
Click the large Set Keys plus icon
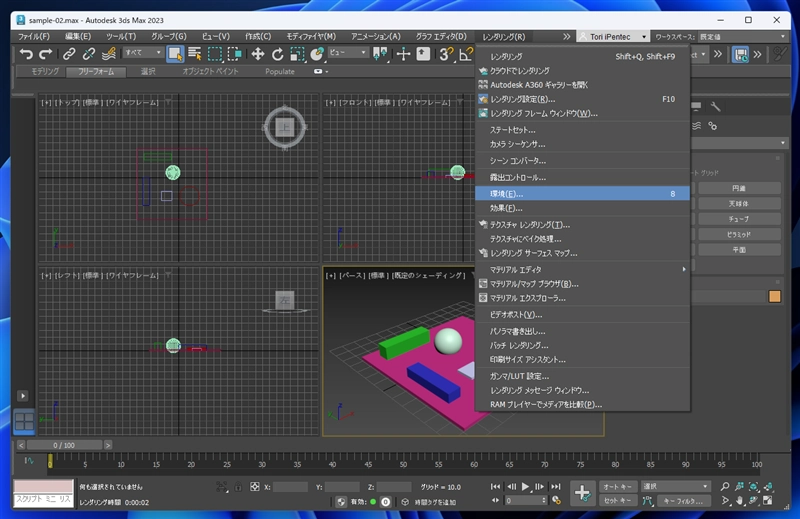(x=582, y=493)
